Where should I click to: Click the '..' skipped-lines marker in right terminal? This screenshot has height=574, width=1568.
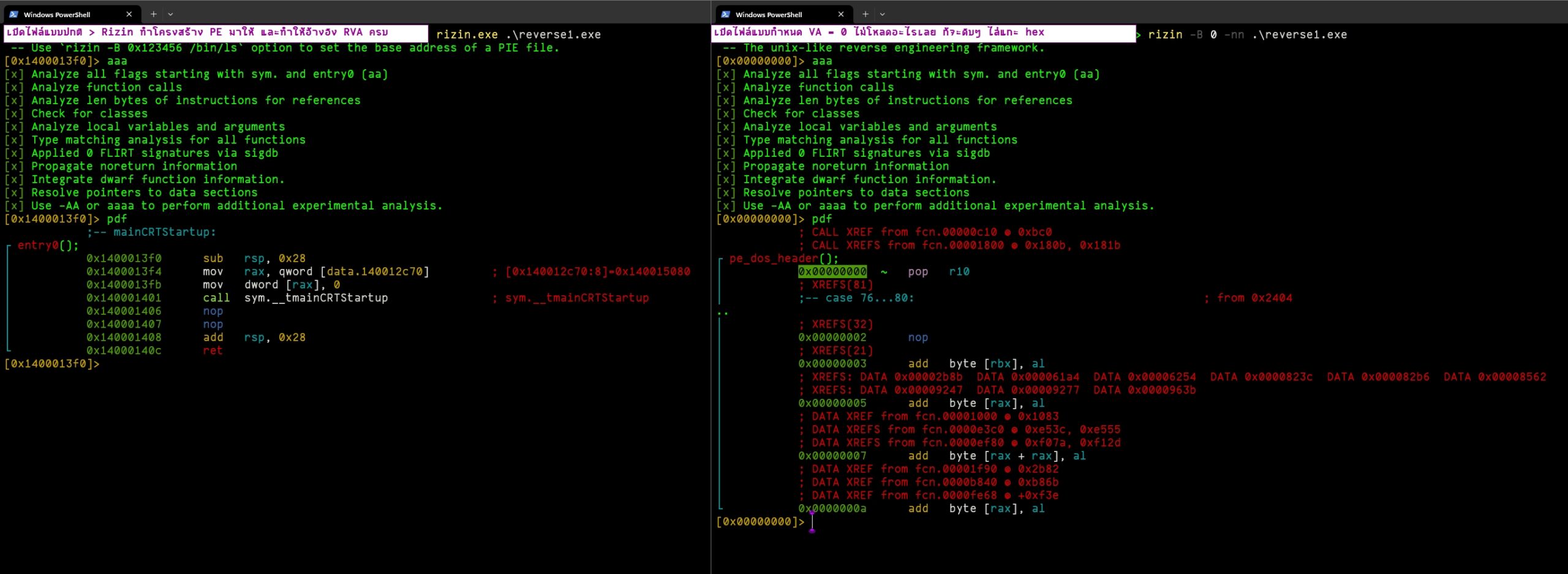(x=723, y=312)
